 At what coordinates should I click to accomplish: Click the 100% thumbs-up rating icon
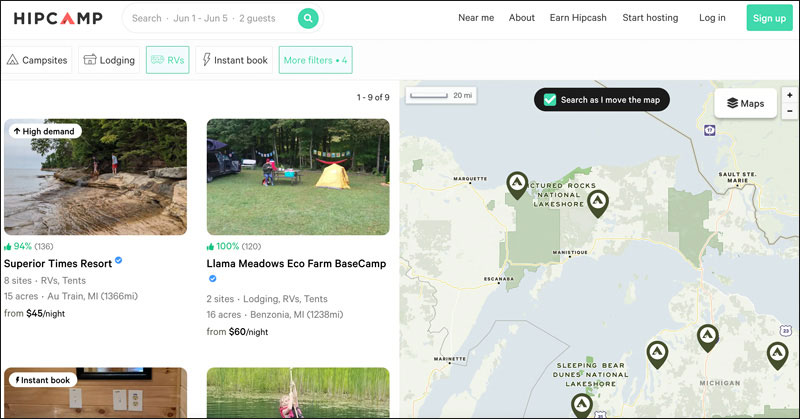point(210,247)
